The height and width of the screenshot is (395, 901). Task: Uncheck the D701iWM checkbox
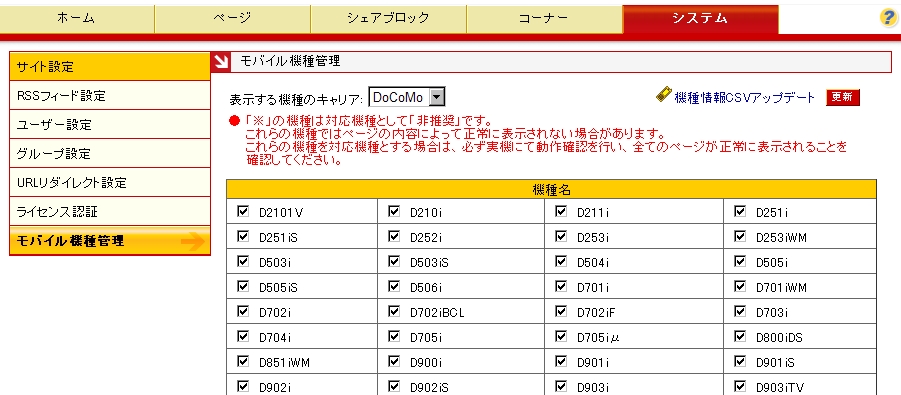point(740,286)
